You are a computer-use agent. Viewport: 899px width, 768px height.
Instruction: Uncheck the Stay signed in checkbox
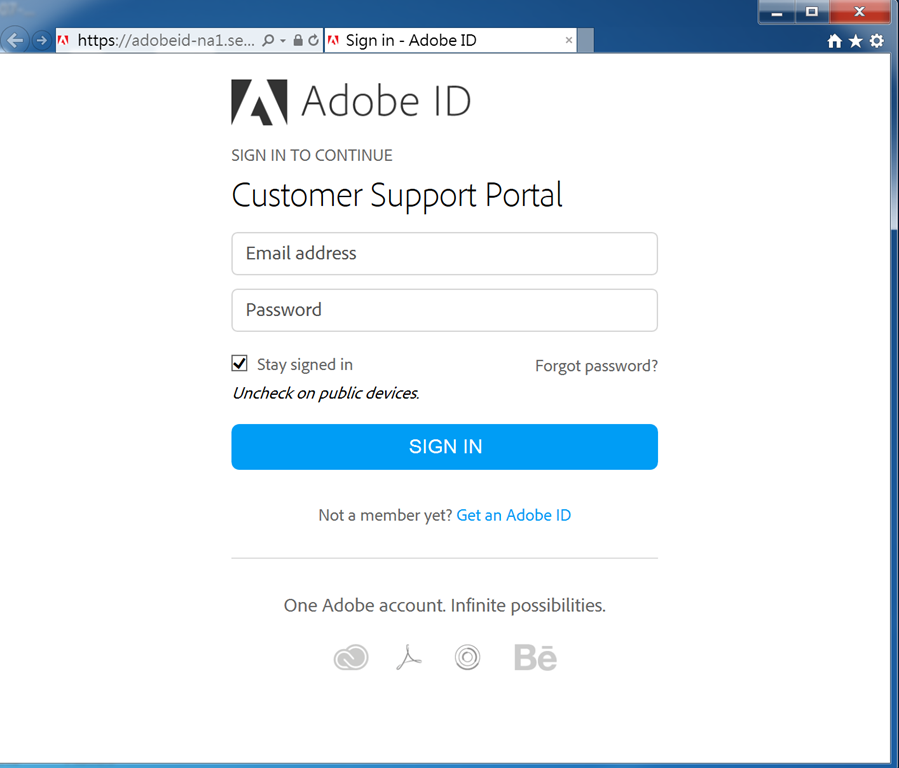240,363
